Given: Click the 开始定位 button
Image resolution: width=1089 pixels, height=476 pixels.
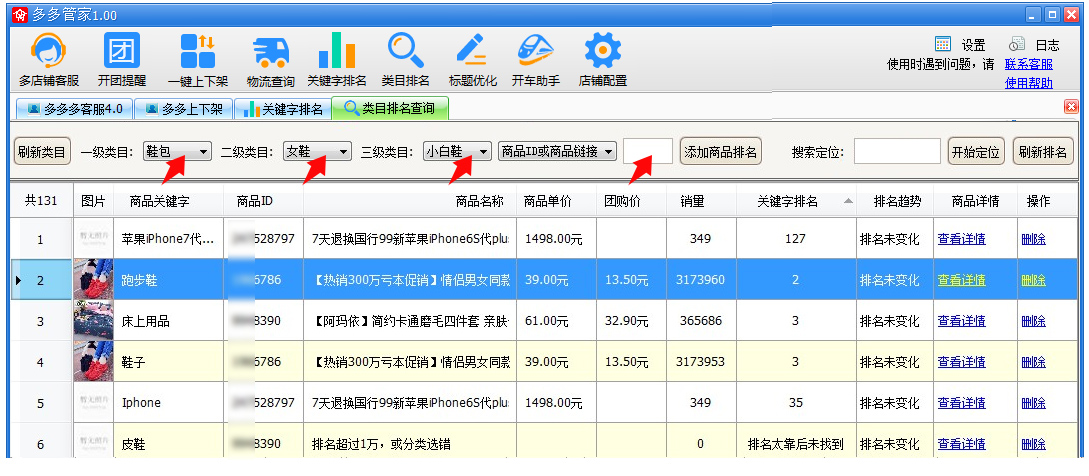Looking at the screenshot, I should 976,151.
